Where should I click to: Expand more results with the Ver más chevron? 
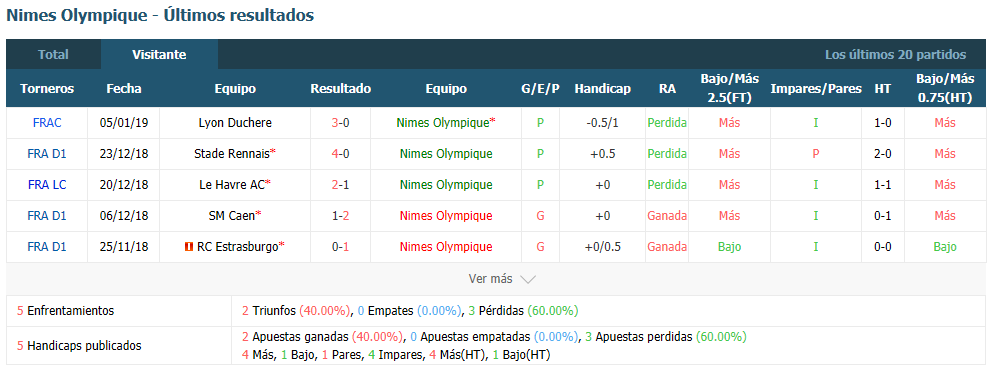(x=528, y=279)
